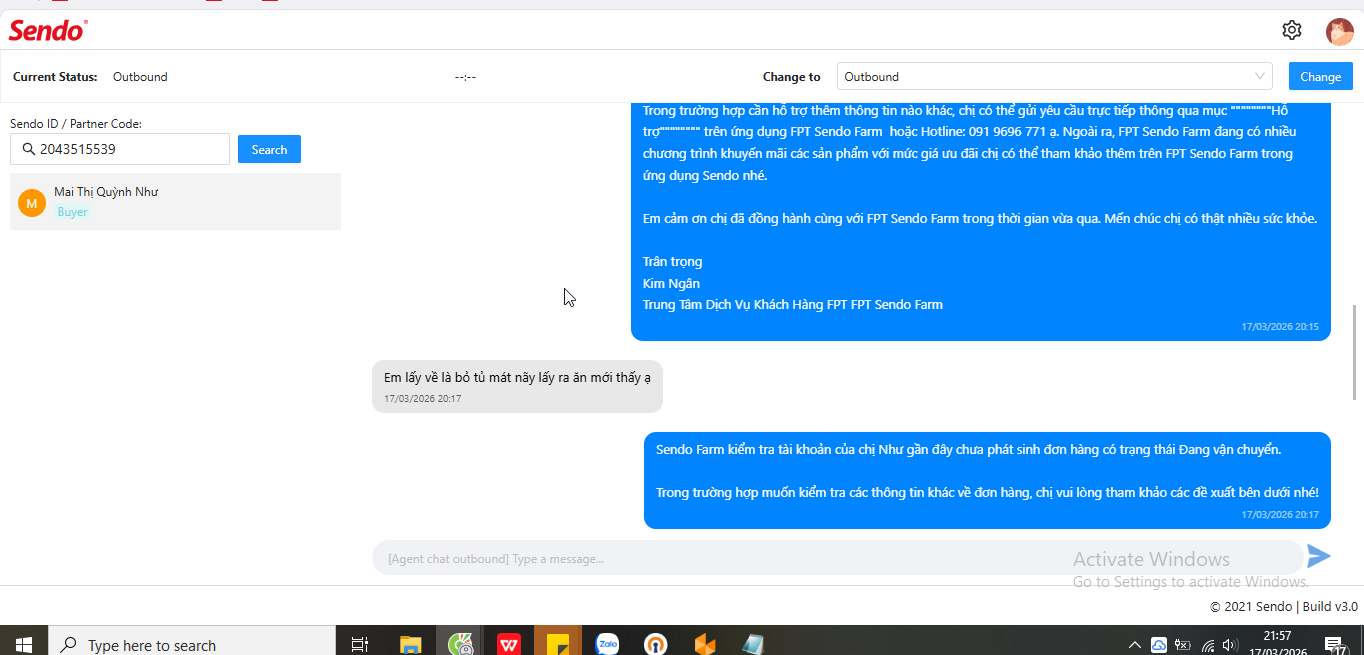This screenshot has height=655, width=1364.
Task: Click the Kim Ngân signature line
Action: (x=671, y=283)
